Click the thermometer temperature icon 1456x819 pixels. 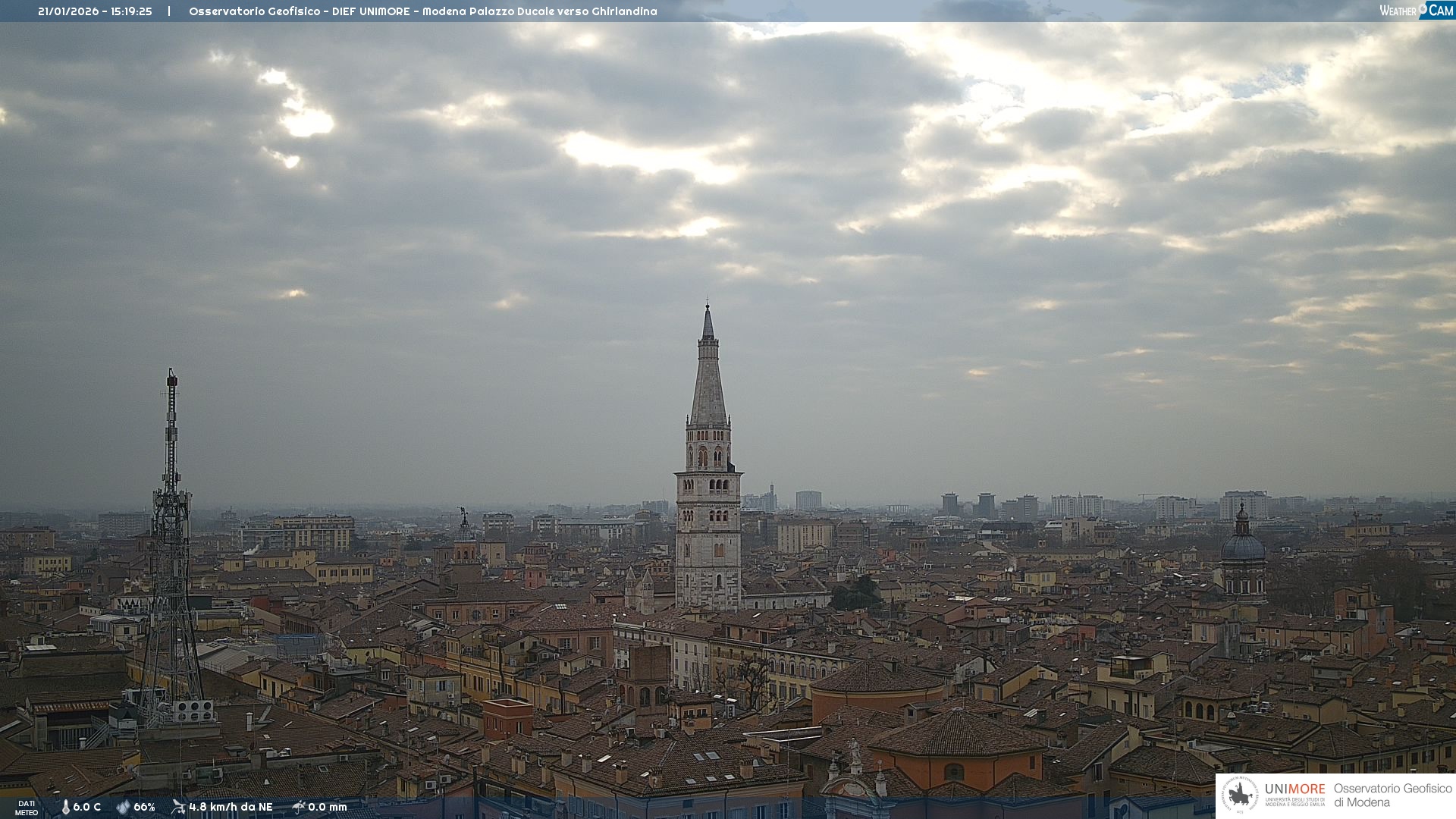tap(65, 807)
